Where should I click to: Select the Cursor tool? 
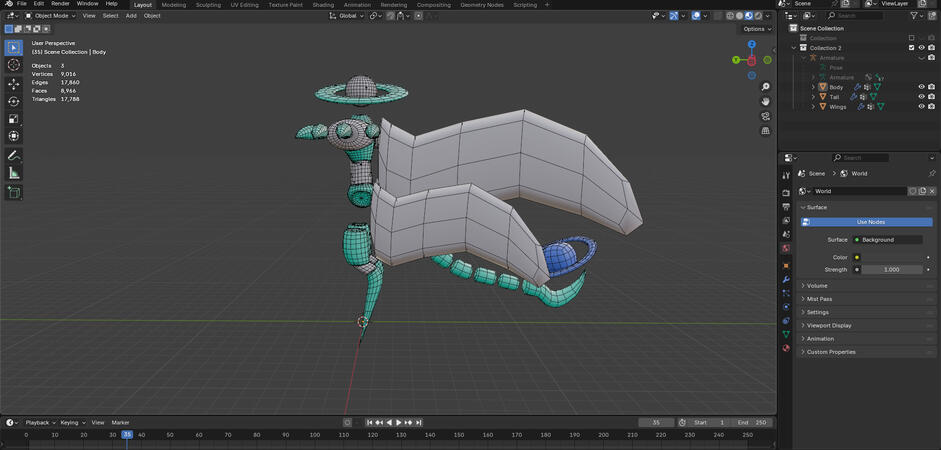14,65
